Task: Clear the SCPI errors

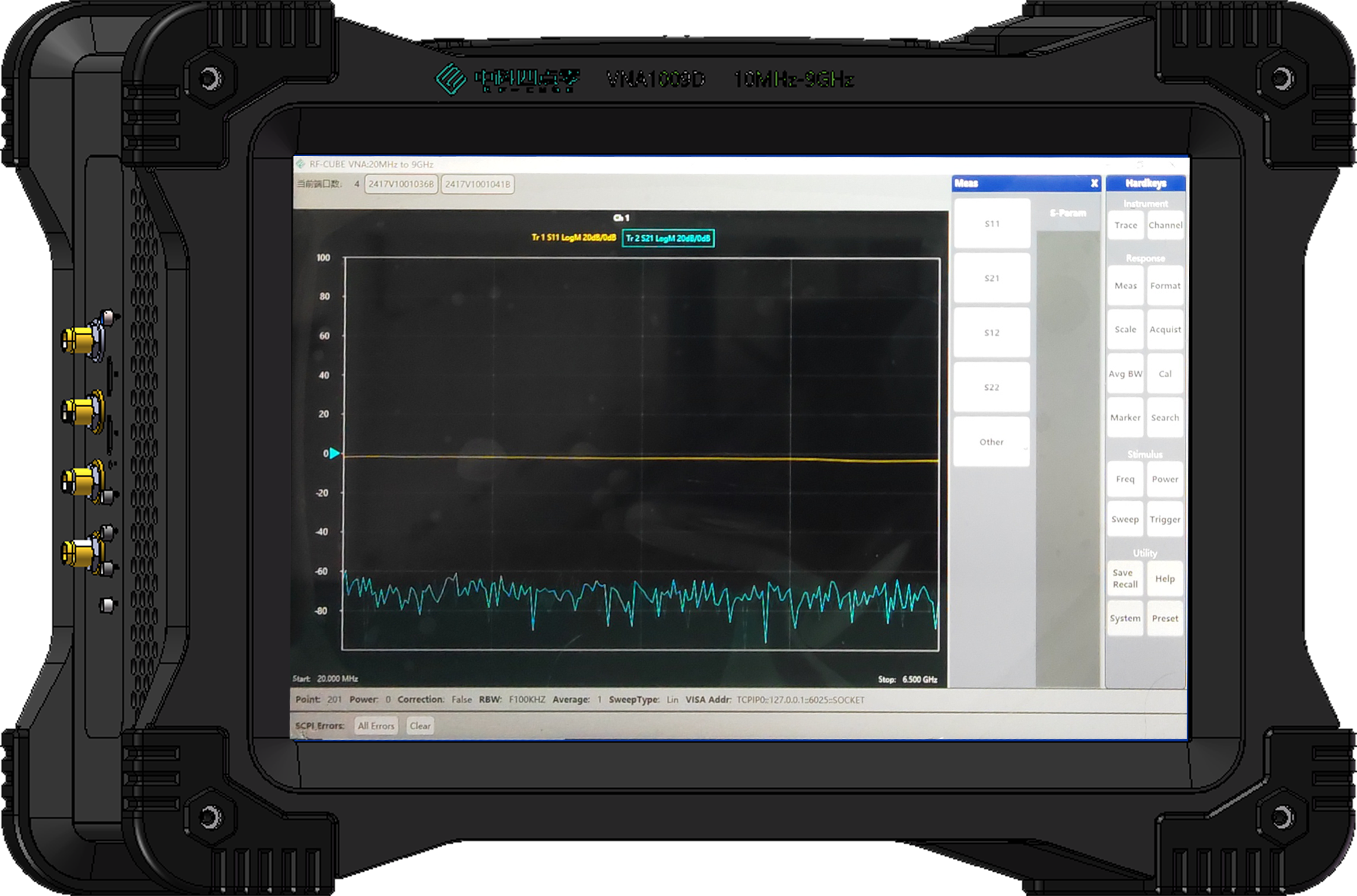Action: pyautogui.click(x=420, y=726)
